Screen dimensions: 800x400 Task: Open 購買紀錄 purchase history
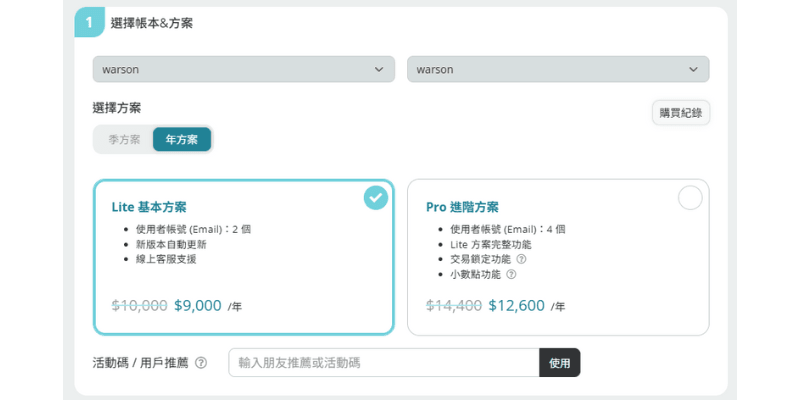coord(680,113)
